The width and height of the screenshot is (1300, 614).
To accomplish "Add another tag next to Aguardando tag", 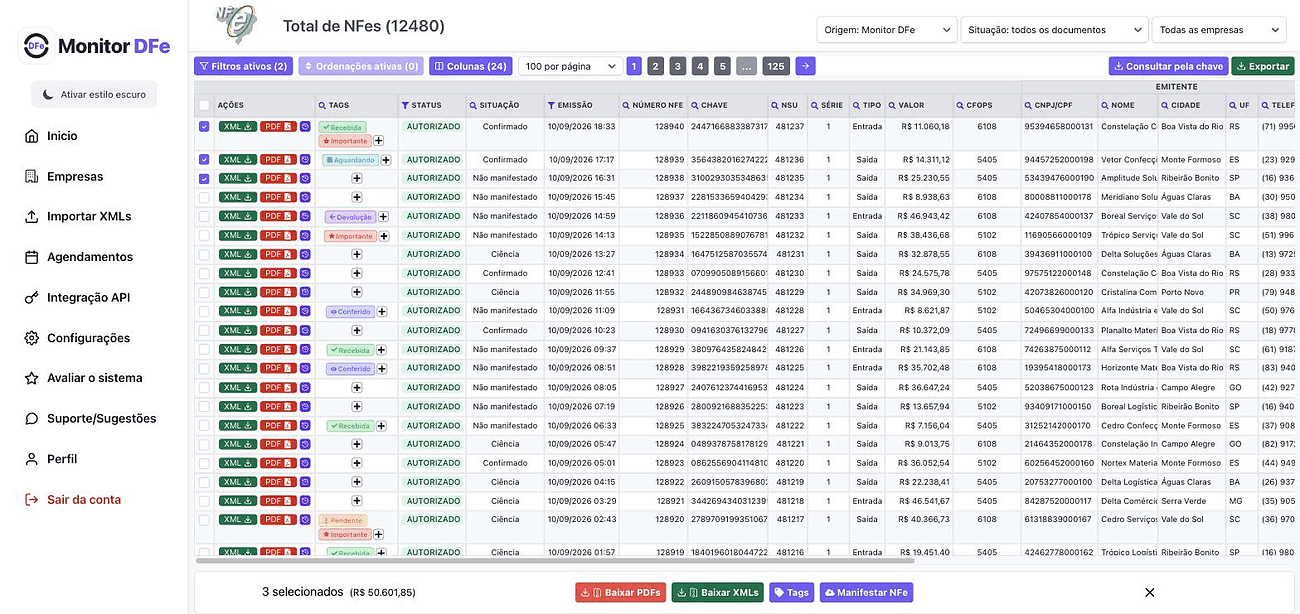I will (x=385, y=160).
